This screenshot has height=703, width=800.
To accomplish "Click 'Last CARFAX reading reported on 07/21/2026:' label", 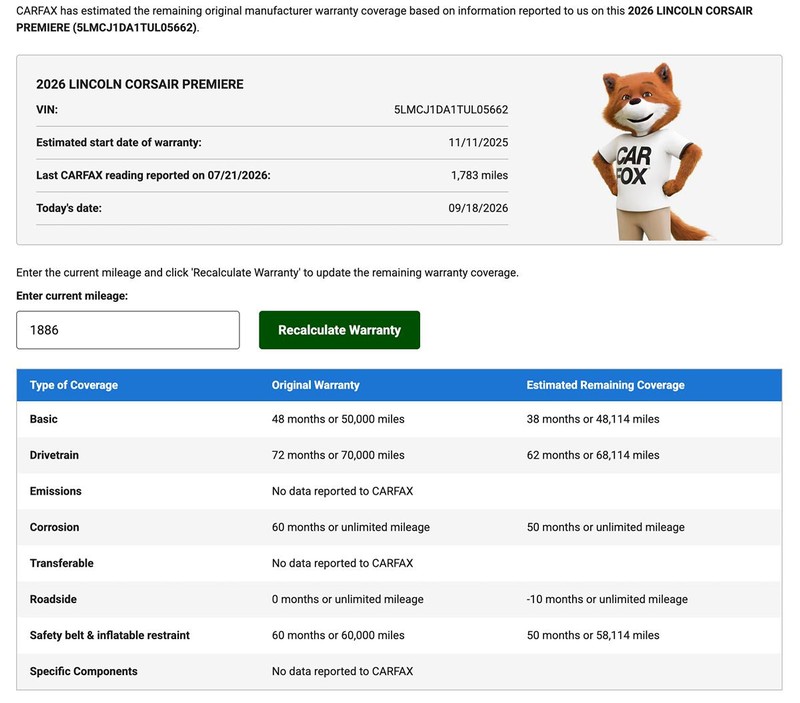I will [x=153, y=175].
